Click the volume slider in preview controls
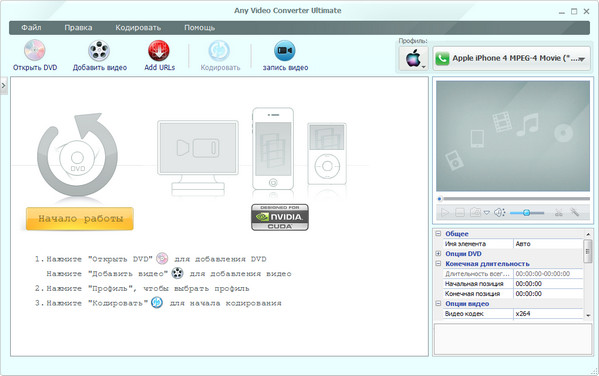The height and width of the screenshot is (376, 599). [x=527, y=213]
